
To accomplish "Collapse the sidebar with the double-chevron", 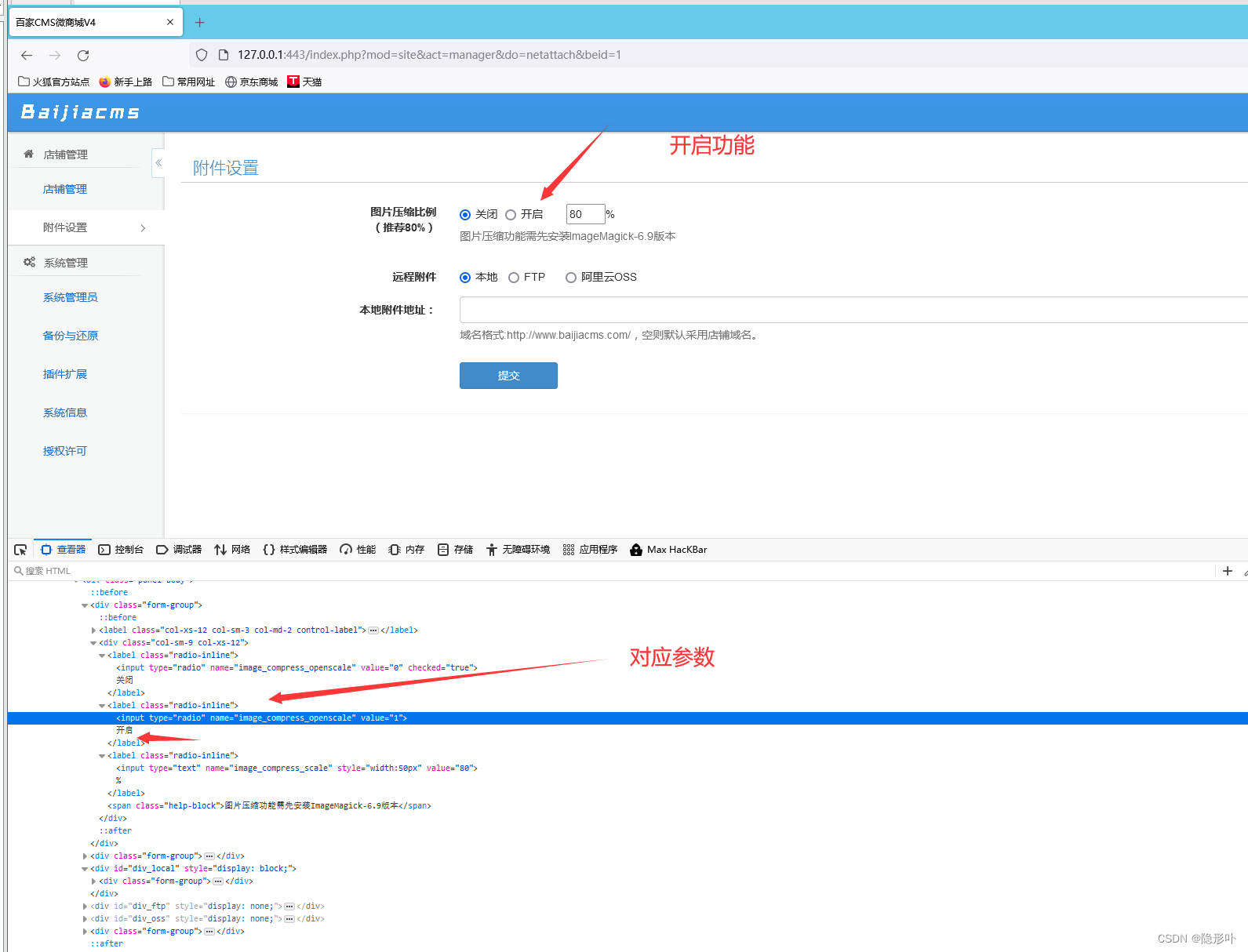I will 158,162.
